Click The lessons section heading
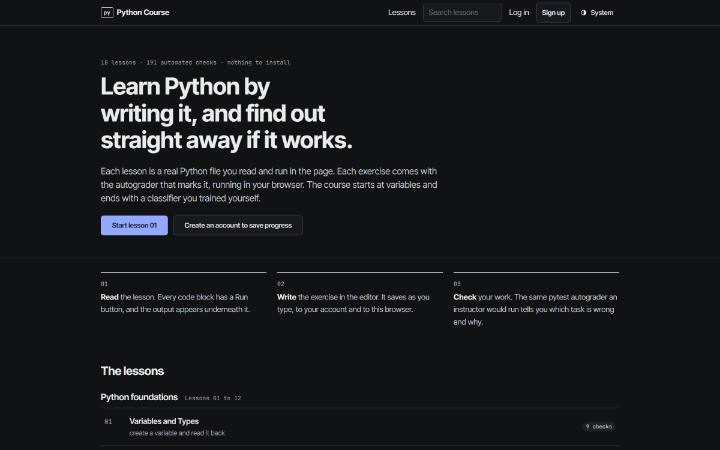The image size is (720, 450). (132, 371)
